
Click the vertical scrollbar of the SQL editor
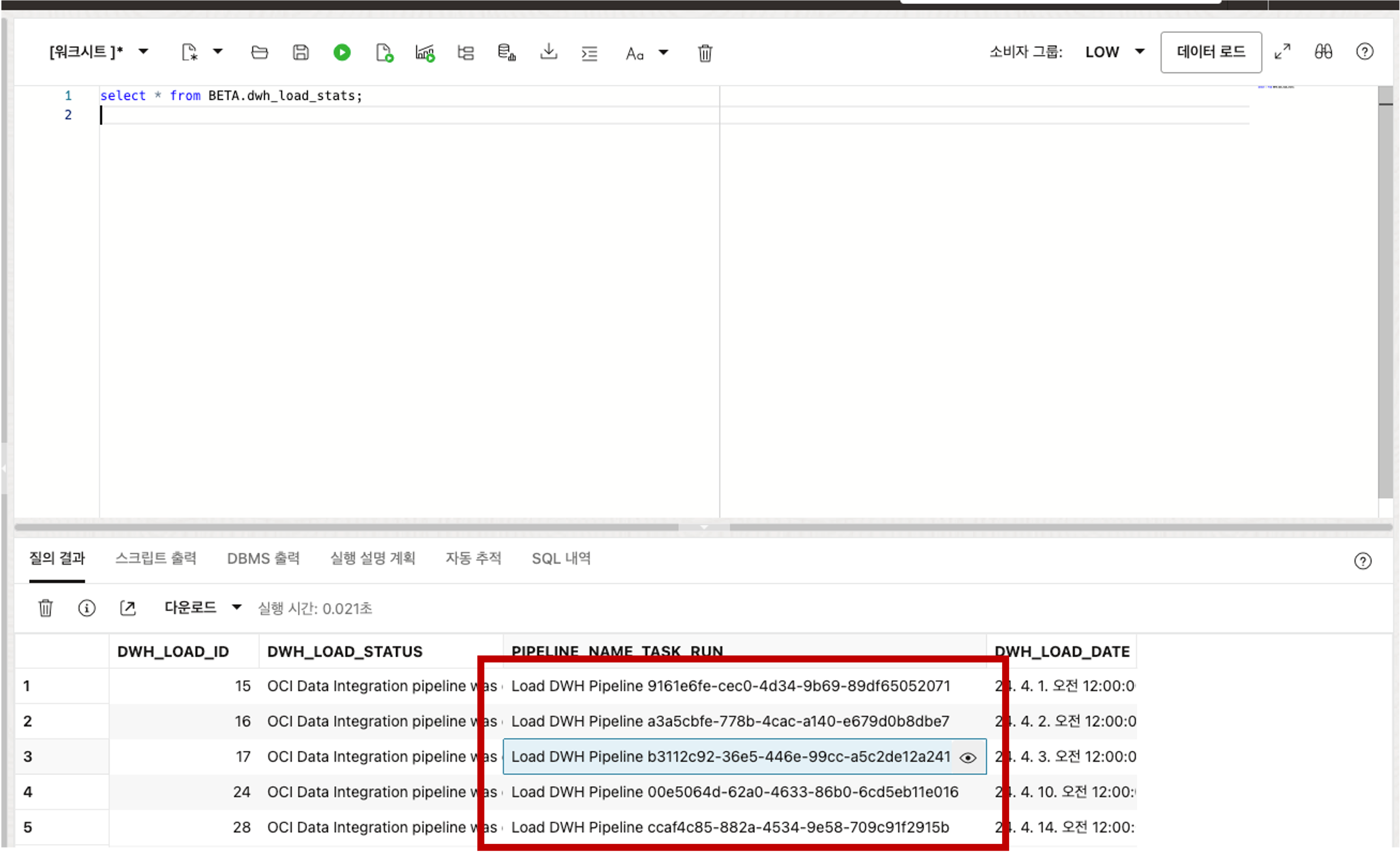[1385, 293]
